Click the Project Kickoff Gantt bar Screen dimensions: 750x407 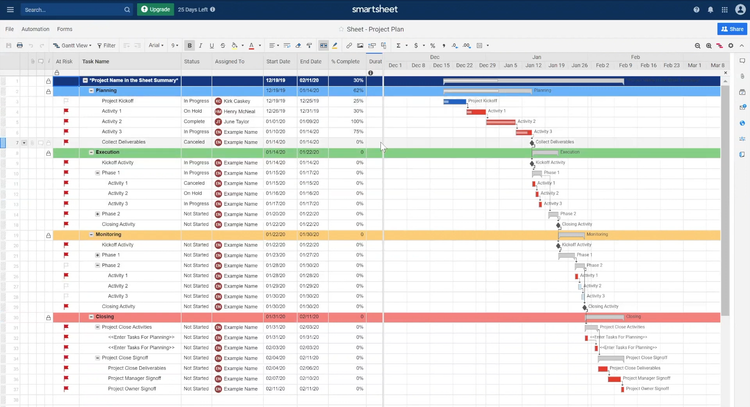(x=454, y=101)
